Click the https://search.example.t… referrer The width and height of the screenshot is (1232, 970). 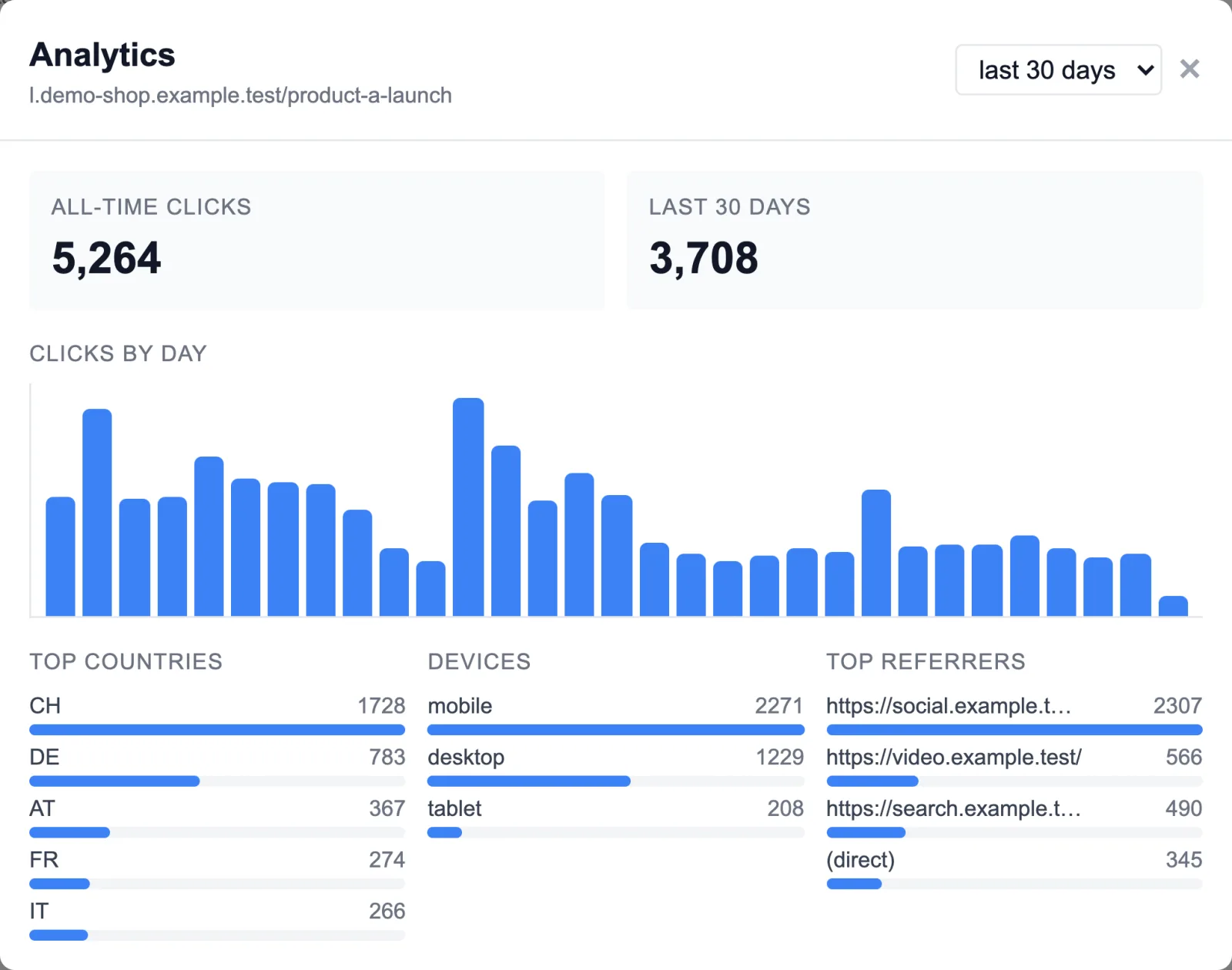(x=953, y=808)
